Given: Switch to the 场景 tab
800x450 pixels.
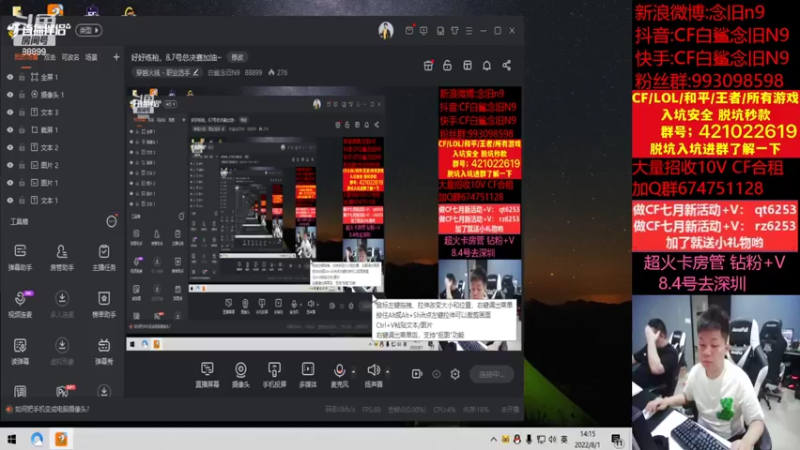Looking at the screenshot, I should pyautogui.click(x=91, y=57).
